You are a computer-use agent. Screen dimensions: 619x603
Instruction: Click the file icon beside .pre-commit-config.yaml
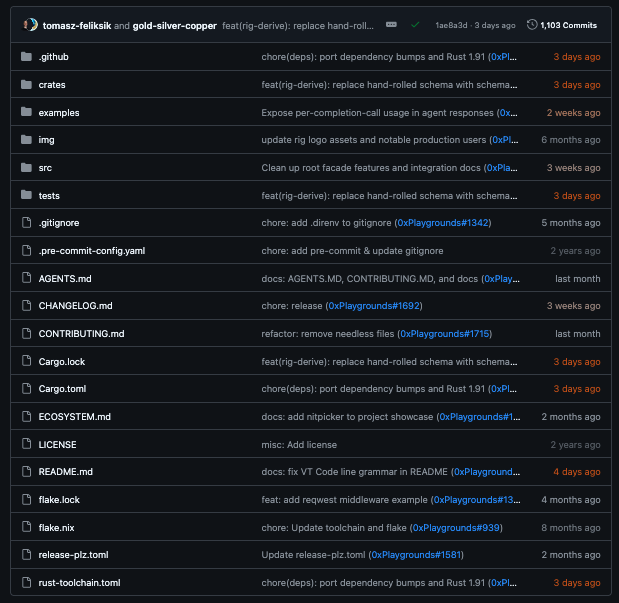26,250
